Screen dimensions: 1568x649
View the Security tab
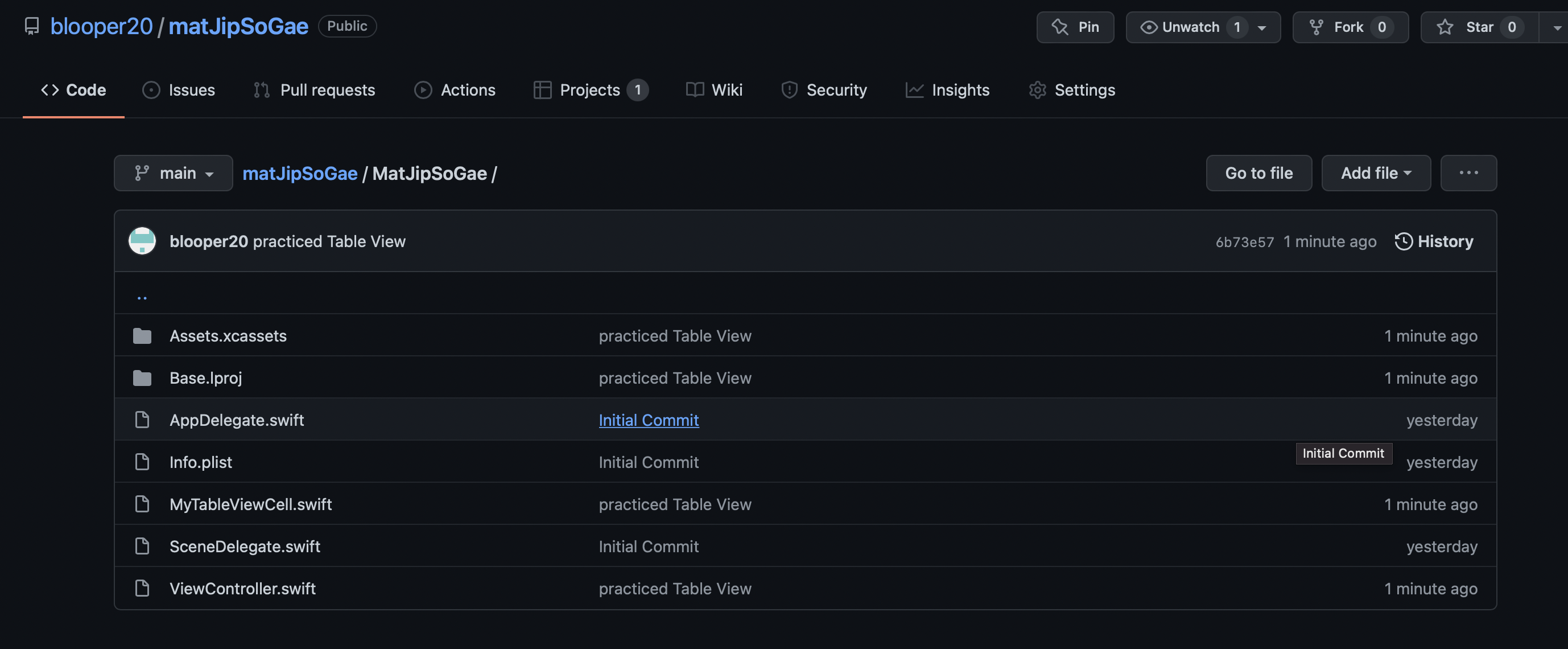(824, 90)
